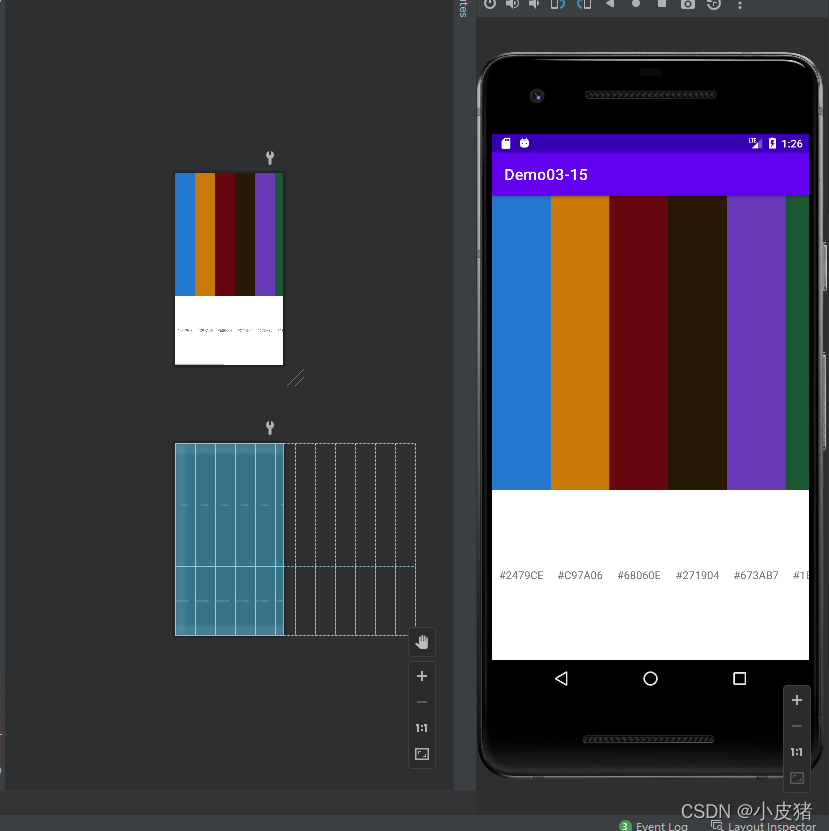Image resolution: width=829 pixels, height=831 pixels.
Task: Rotate the emulator device left
Action: (x=558, y=4)
